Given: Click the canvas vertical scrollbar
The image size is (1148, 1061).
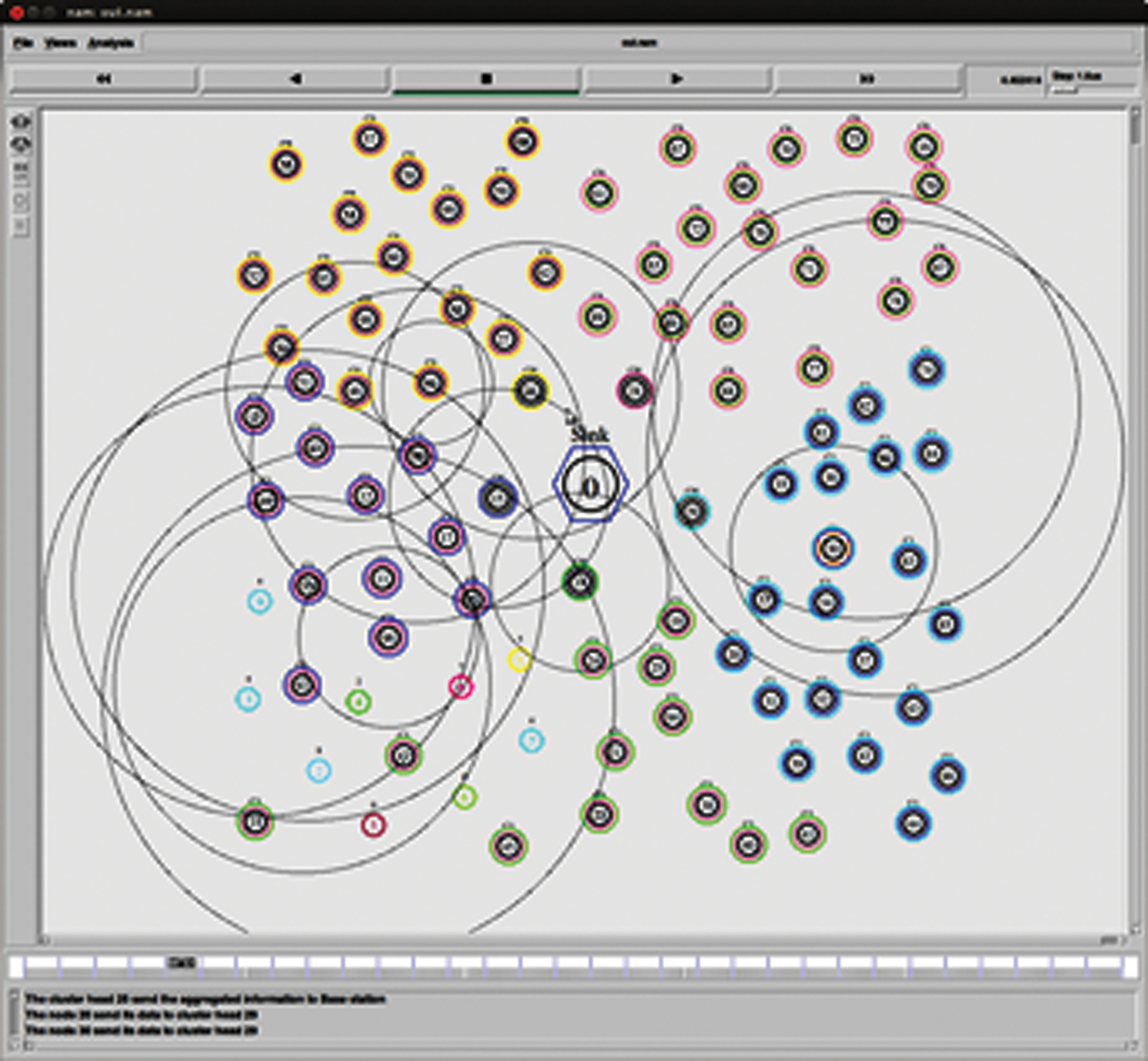Looking at the screenshot, I should pyautogui.click(x=1135, y=130).
